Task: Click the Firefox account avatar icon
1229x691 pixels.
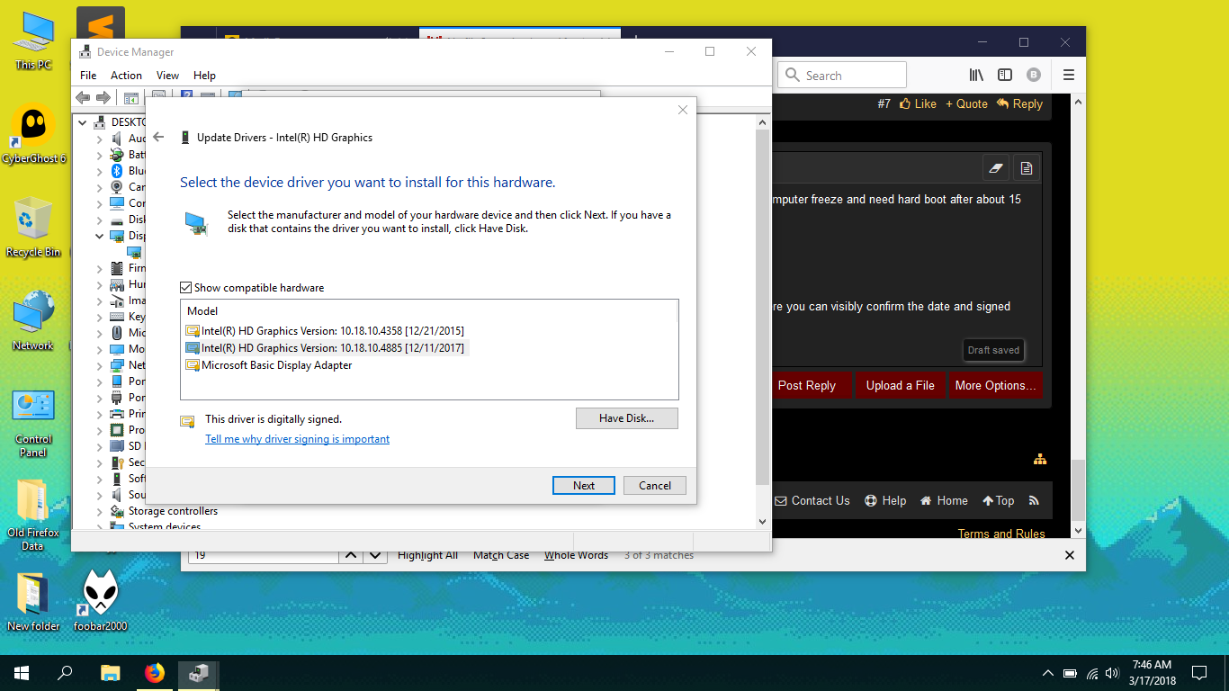Action: point(1034,75)
